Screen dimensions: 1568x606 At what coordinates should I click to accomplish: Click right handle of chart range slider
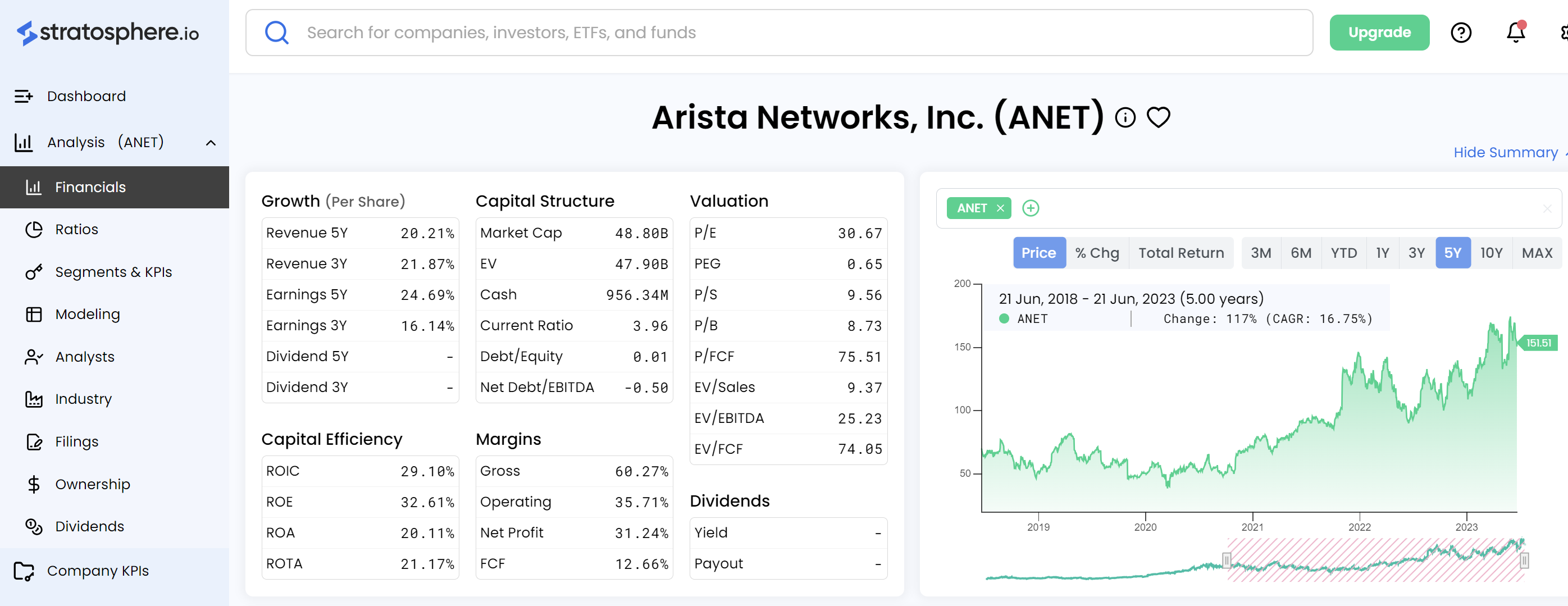pyautogui.click(x=1524, y=560)
